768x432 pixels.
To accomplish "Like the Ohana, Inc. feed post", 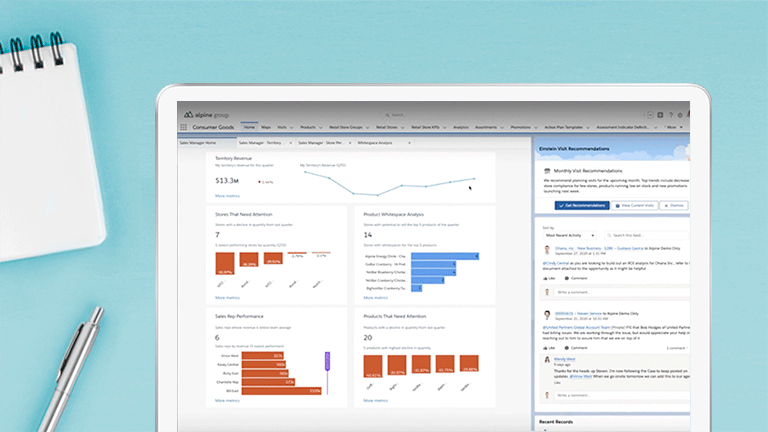I will coord(549,278).
